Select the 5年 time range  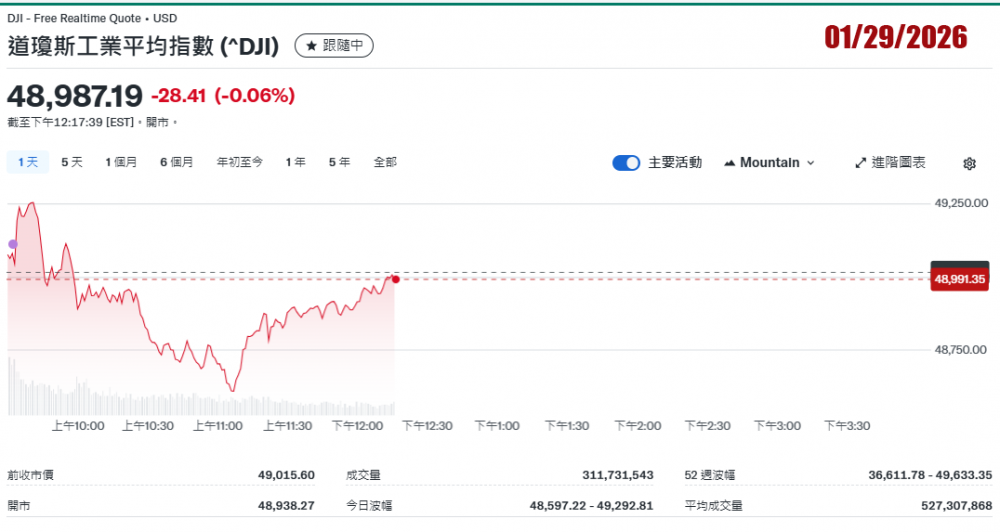(339, 162)
